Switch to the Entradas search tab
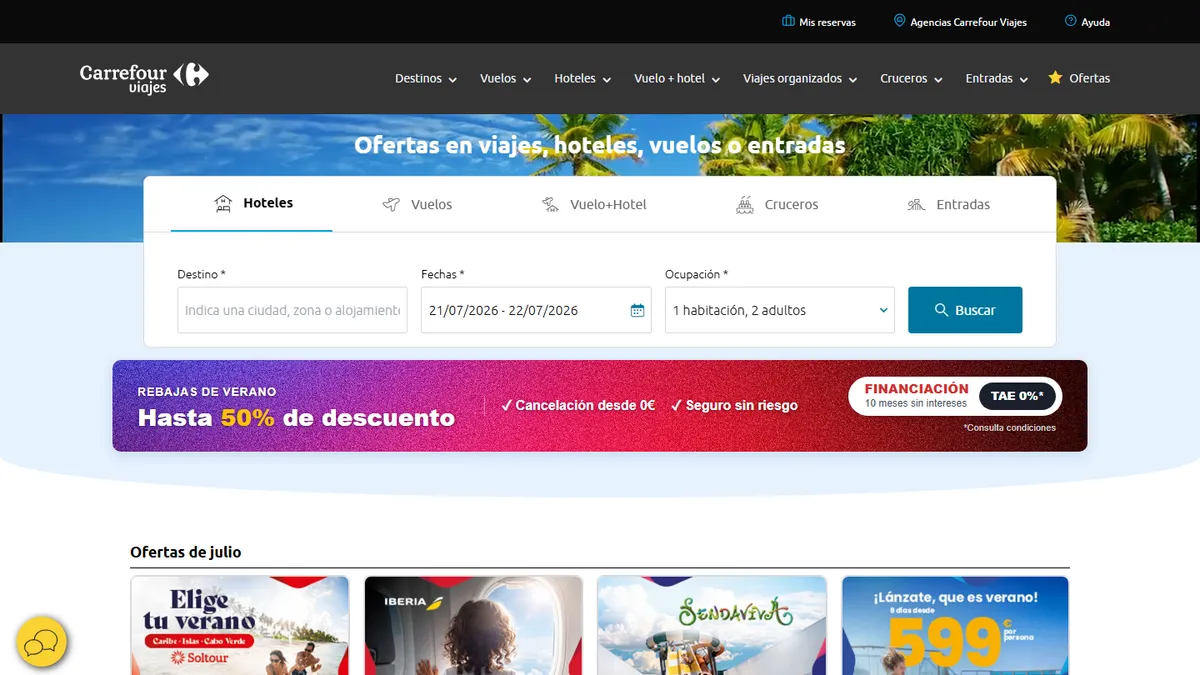Viewport: 1200px width, 675px height. pos(948,204)
